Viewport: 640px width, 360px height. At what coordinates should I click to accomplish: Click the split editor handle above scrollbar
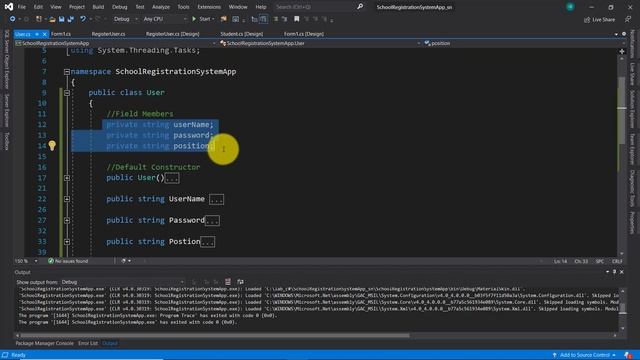622,51
